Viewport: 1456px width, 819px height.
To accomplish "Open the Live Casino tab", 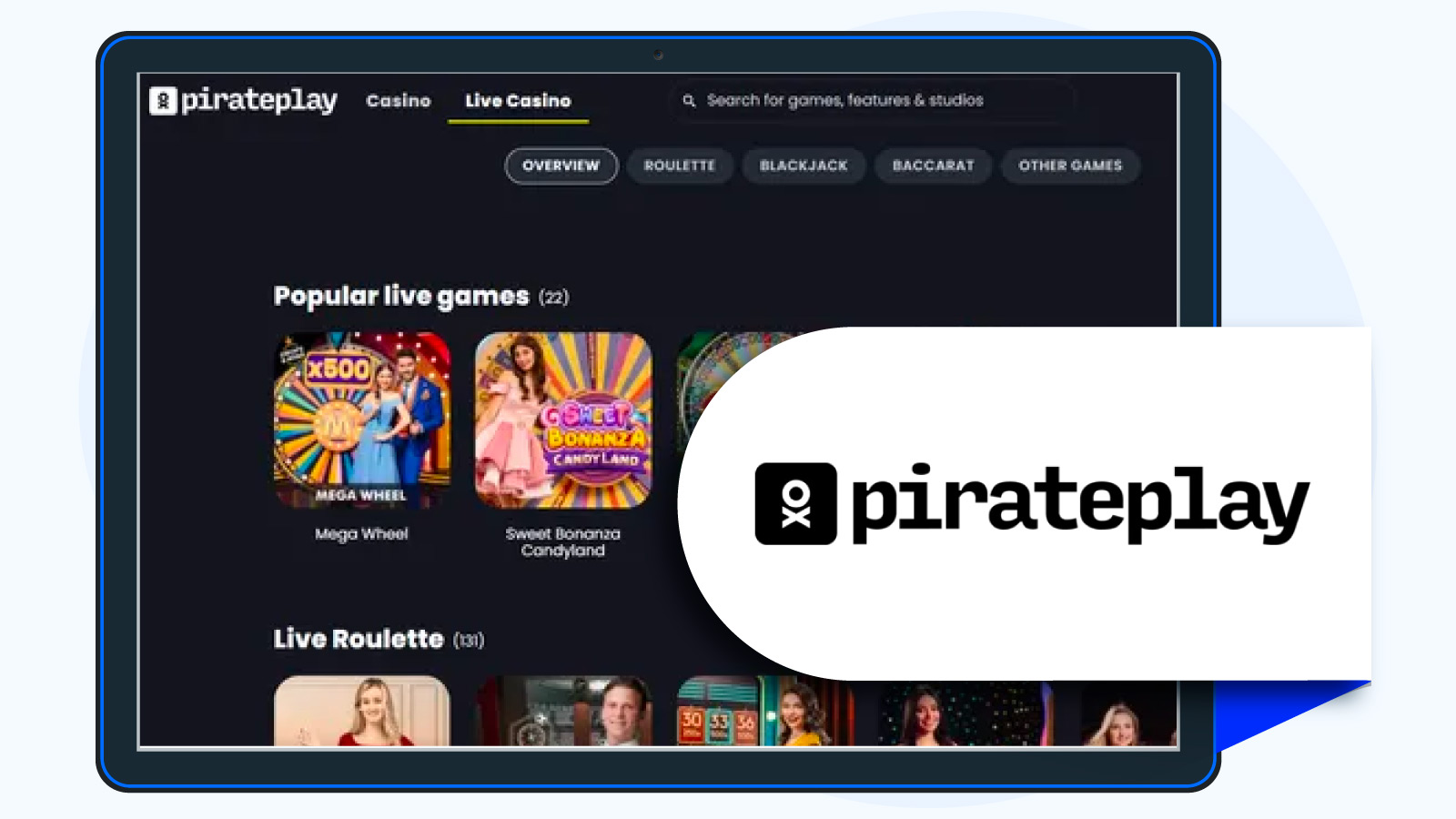I will 518,101.
